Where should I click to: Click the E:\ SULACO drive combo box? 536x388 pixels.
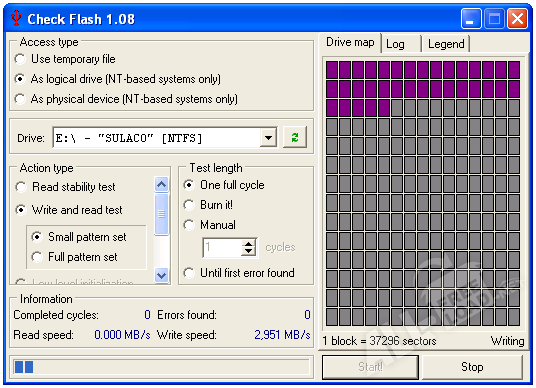click(164, 138)
